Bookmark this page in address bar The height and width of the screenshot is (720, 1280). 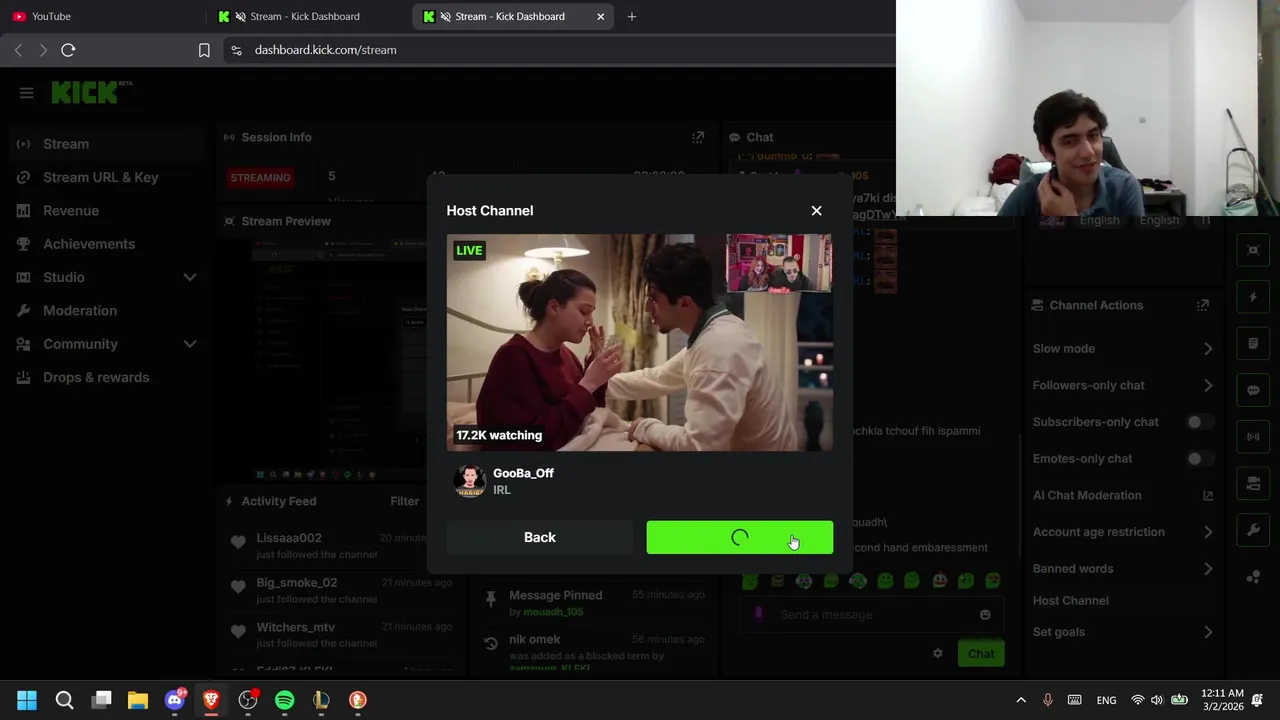204,50
